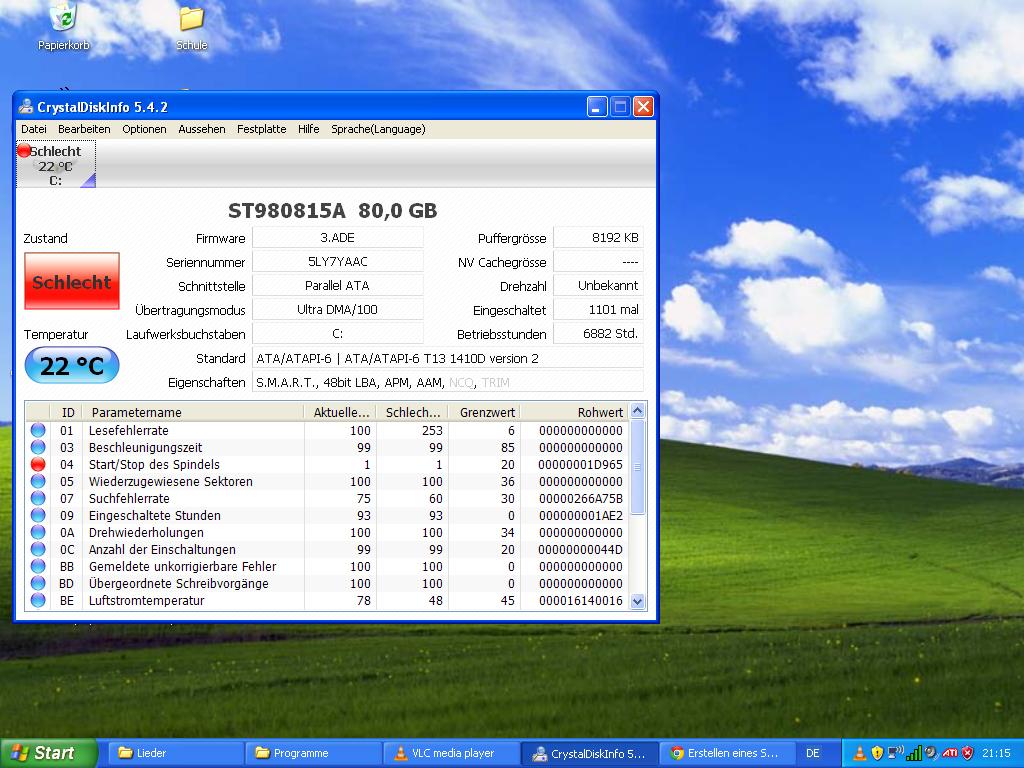Open the volume speaker tray icon
Viewport: 1024px width, 768px height.
point(931,753)
